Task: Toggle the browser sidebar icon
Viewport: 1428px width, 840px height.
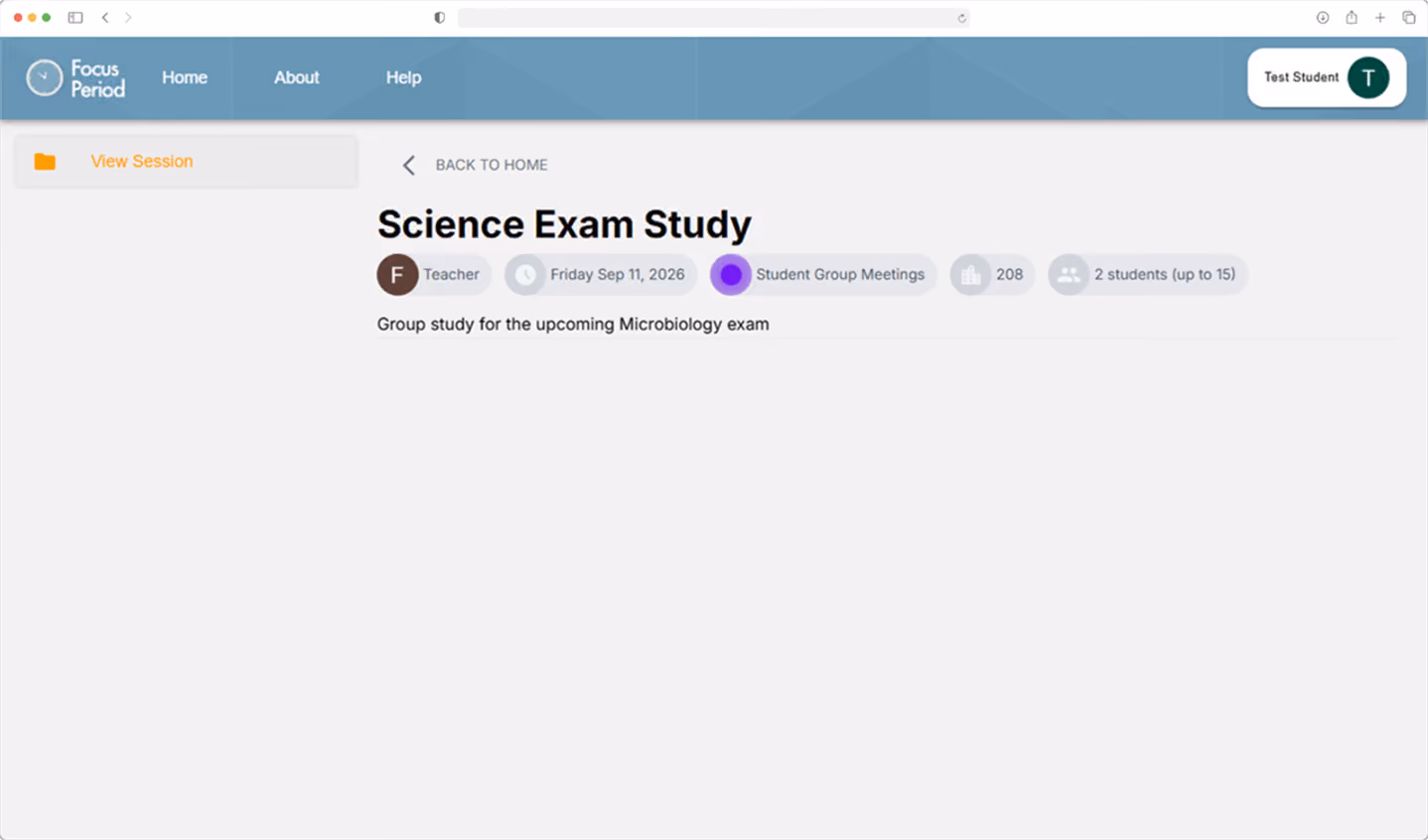Action: (x=75, y=18)
